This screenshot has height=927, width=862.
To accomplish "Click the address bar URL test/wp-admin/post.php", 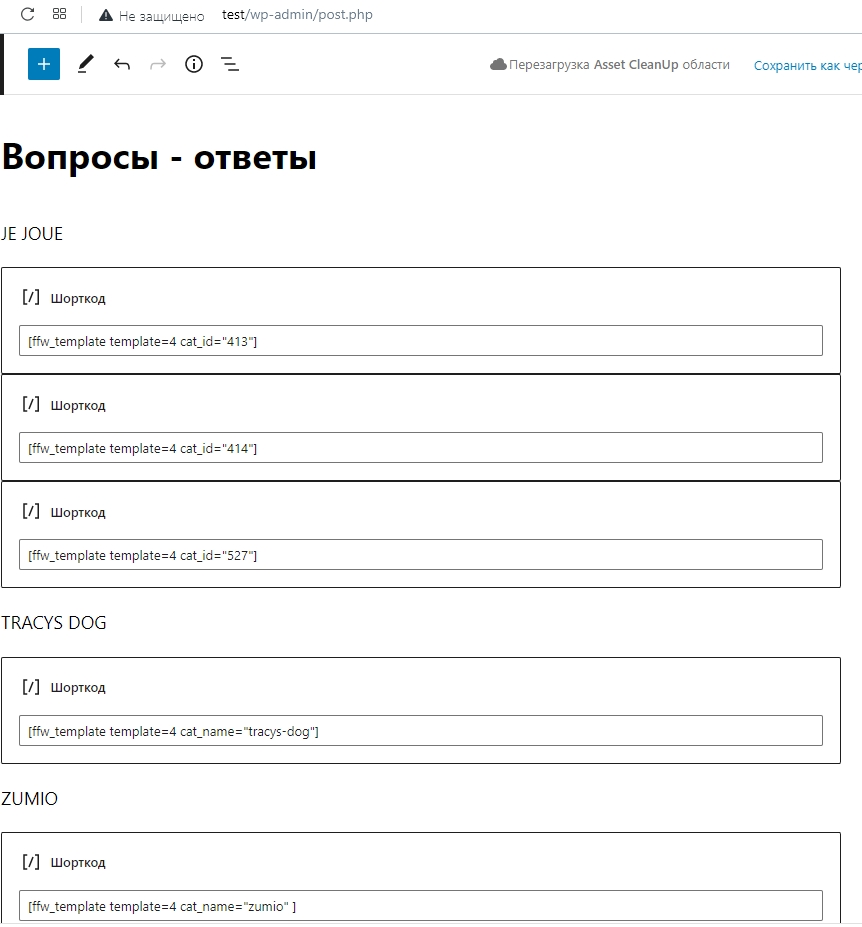I will tap(297, 15).
